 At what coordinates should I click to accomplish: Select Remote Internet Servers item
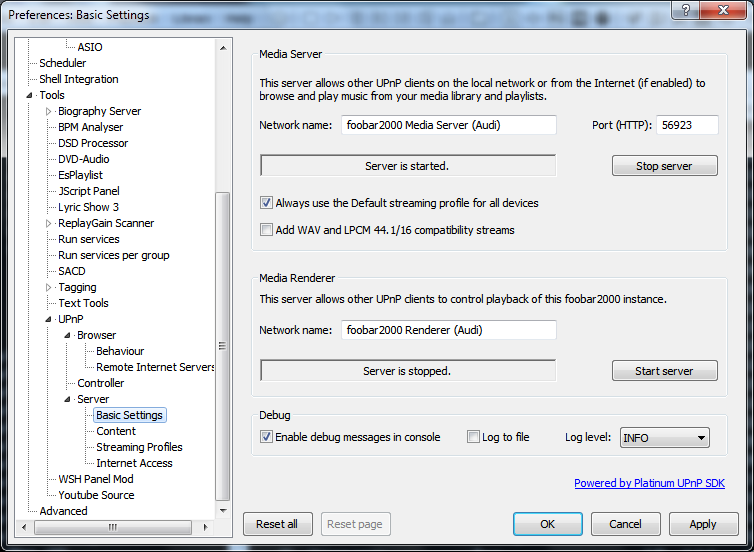(x=155, y=367)
